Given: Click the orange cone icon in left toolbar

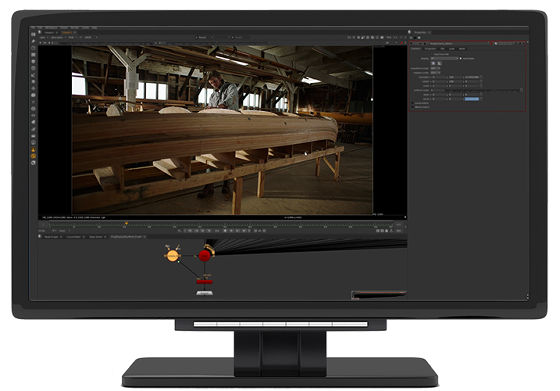Looking at the screenshot, I should pyautogui.click(x=33, y=150).
